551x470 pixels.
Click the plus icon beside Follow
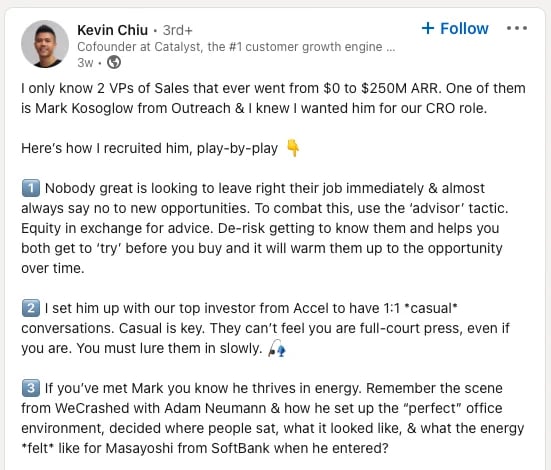[428, 28]
